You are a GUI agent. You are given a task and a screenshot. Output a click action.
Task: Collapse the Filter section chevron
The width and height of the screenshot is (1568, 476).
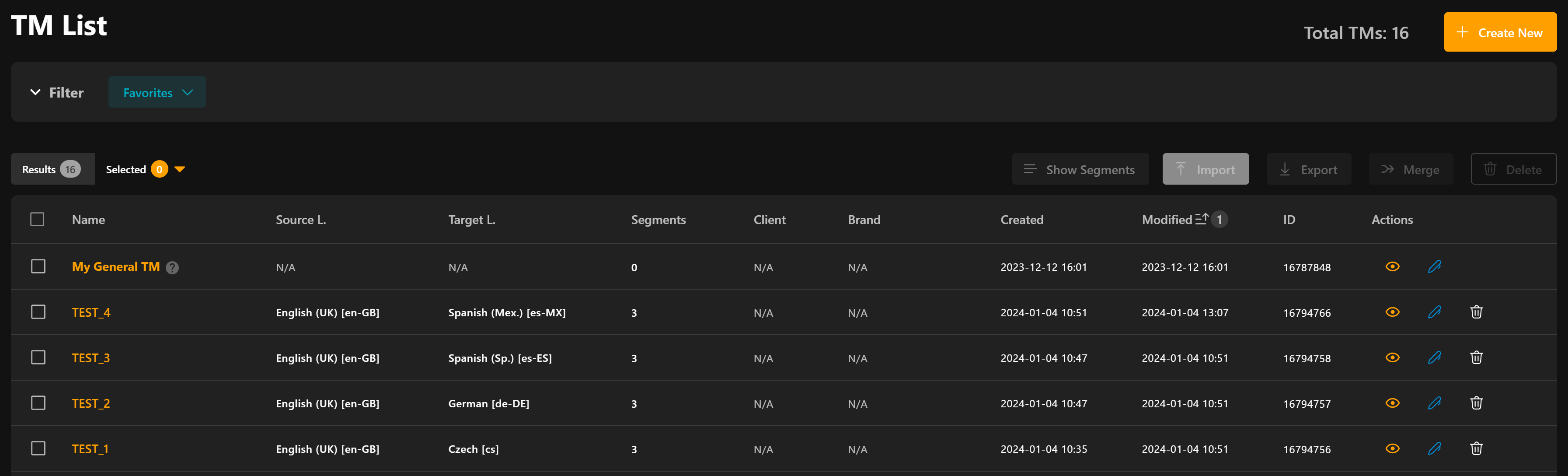click(35, 92)
